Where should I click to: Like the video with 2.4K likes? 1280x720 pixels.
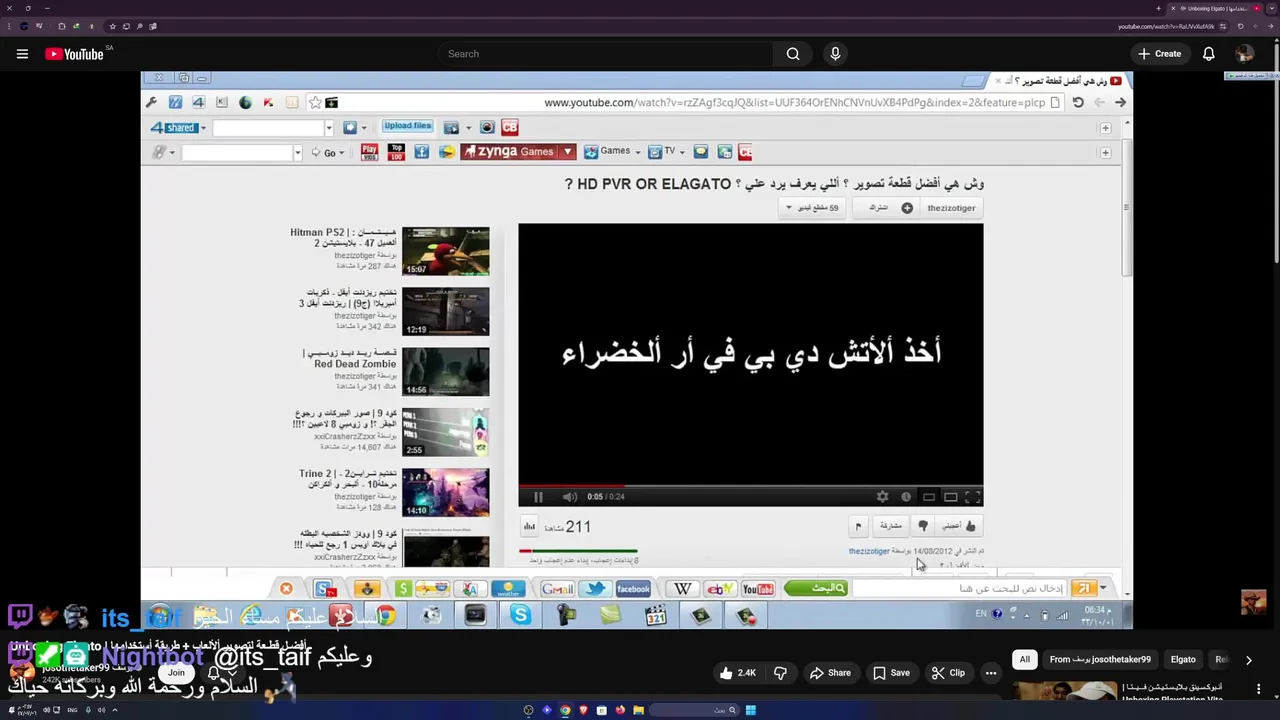click(x=738, y=673)
